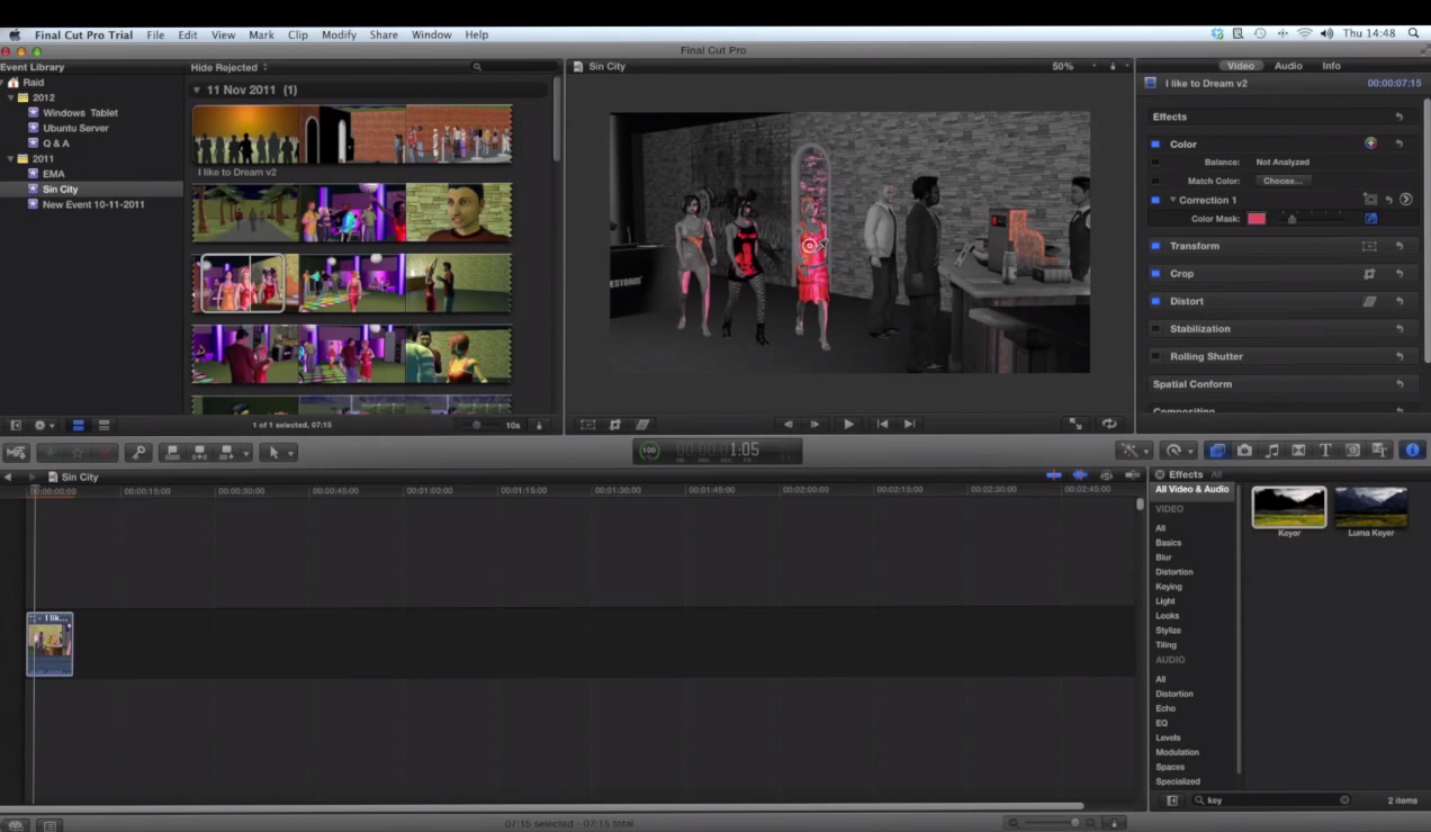
Task: Open the Photos browser camera icon
Action: (1245, 450)
